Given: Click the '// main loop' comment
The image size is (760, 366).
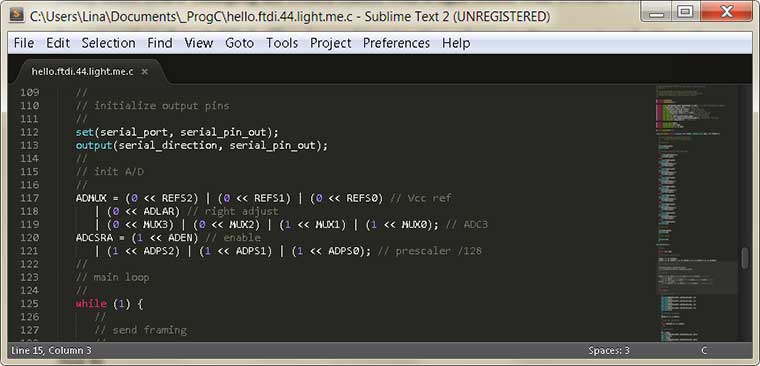Looking at the screenshot, I should [112, 277].
